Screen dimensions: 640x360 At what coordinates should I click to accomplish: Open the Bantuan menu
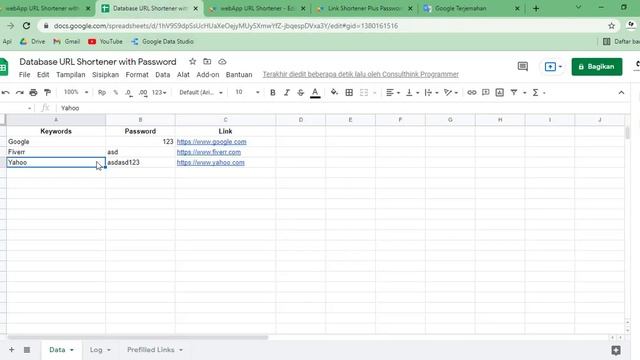[239, 75]
